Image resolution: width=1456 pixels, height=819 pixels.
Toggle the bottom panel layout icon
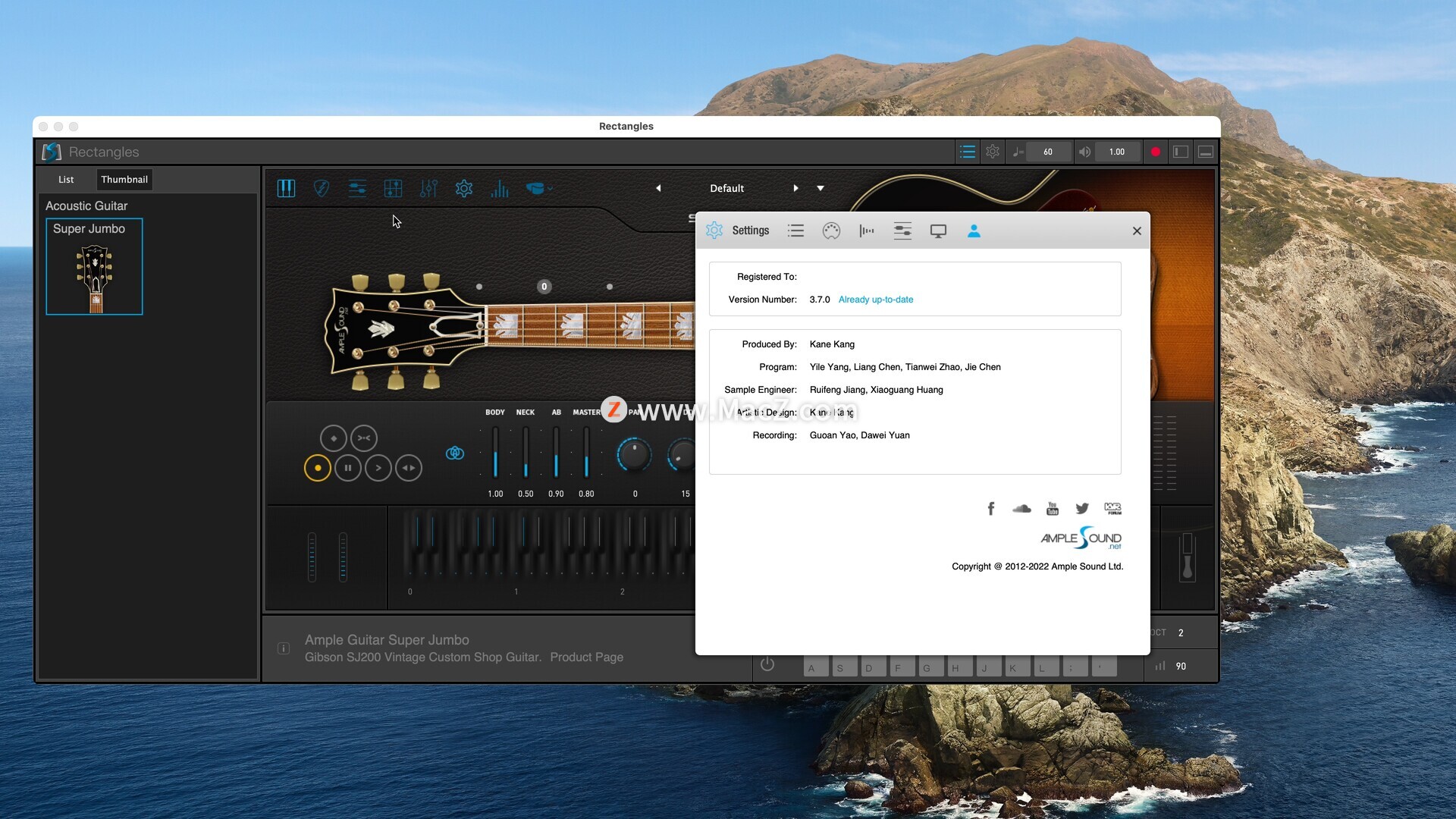point(1206,152)
